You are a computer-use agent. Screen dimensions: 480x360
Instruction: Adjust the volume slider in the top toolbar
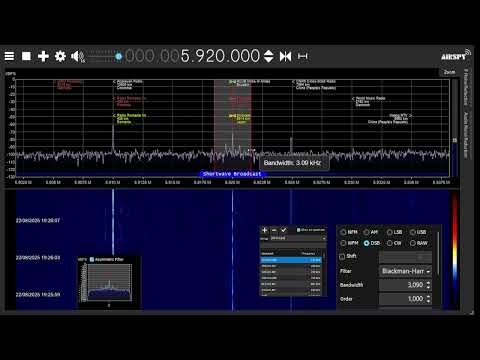(x=105, y=56)
